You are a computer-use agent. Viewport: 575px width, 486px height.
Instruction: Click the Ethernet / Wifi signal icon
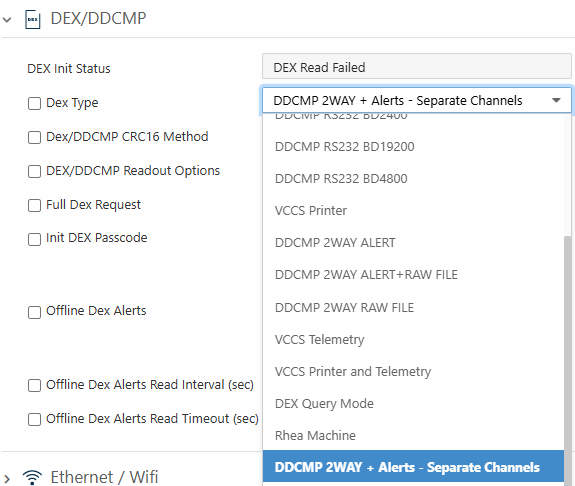[x=32, y=477]
